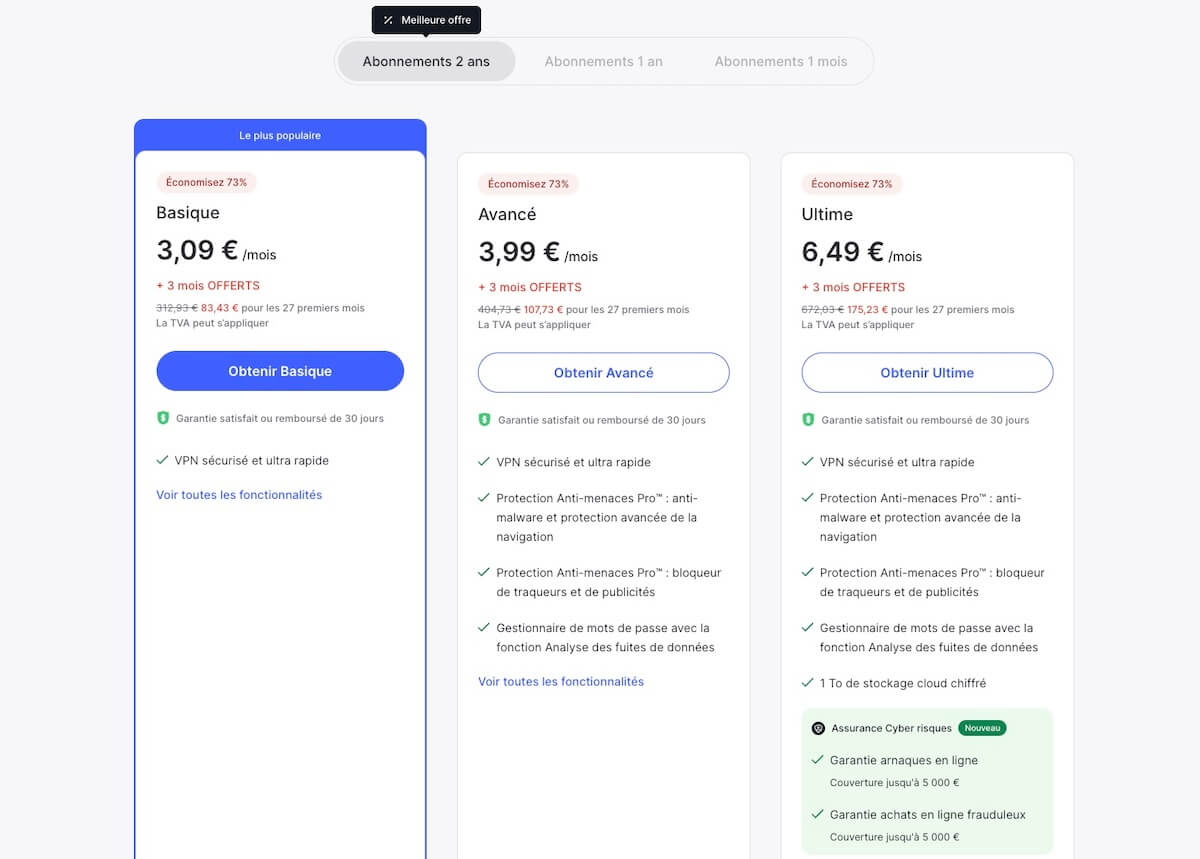Click the 3,09 € price
This screenshot has width=1200, height=859.
(x=197, y=250)
